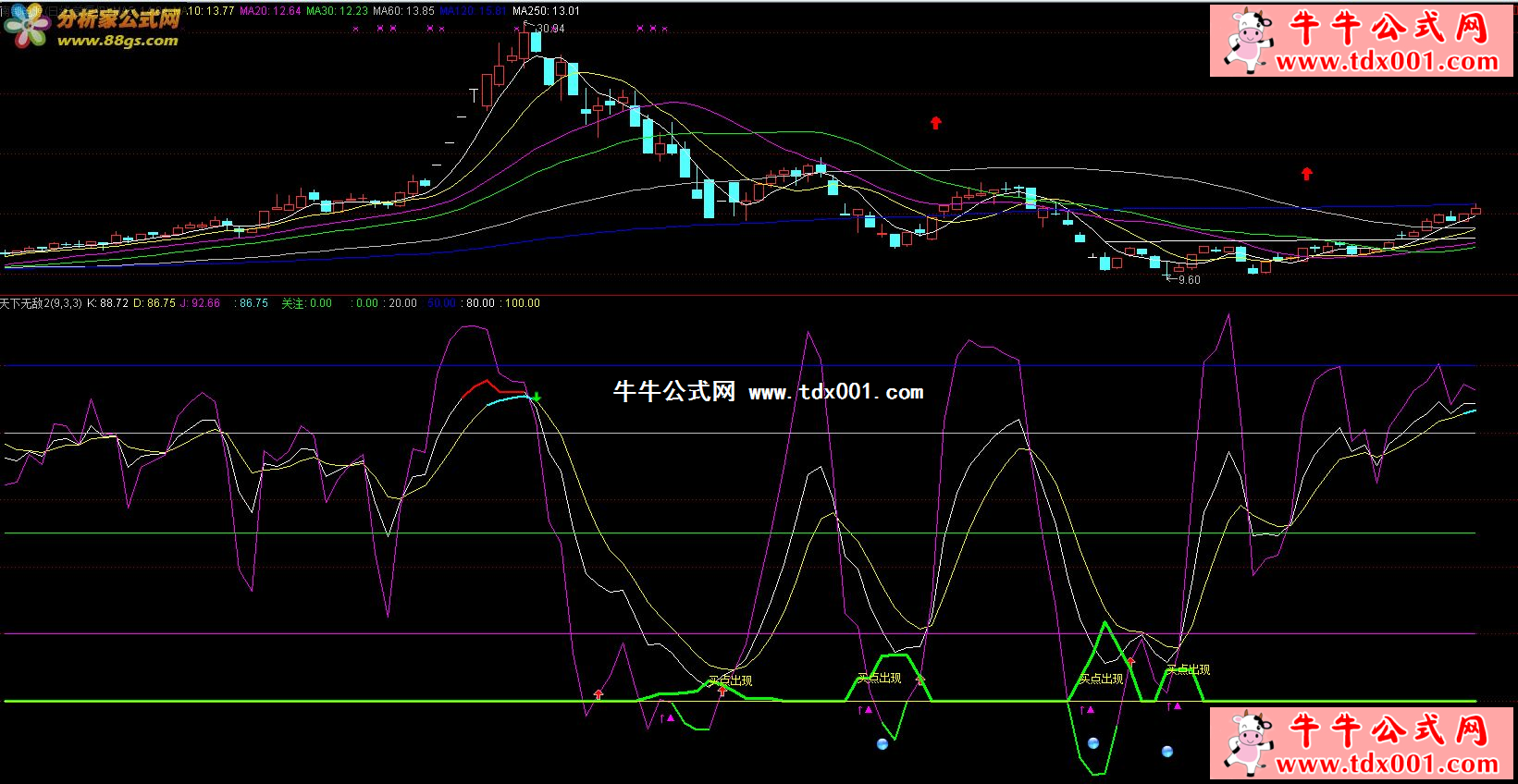The height and width of the screenshot is (784, 1518).
Task: Click the 9.60 low price label
Action: click(x=1189, y=280)
